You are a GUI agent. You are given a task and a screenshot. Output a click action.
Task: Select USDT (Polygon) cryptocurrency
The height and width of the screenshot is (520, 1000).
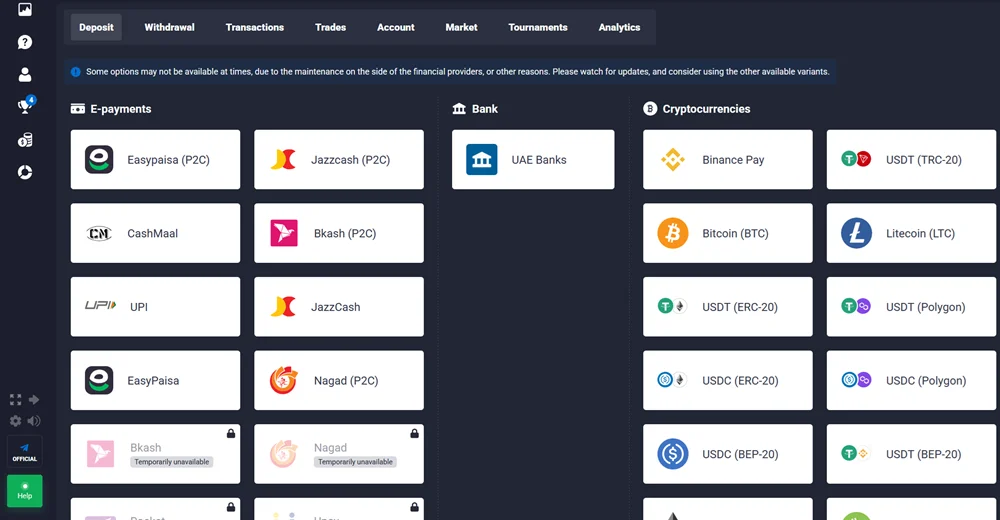click(911, 307)
